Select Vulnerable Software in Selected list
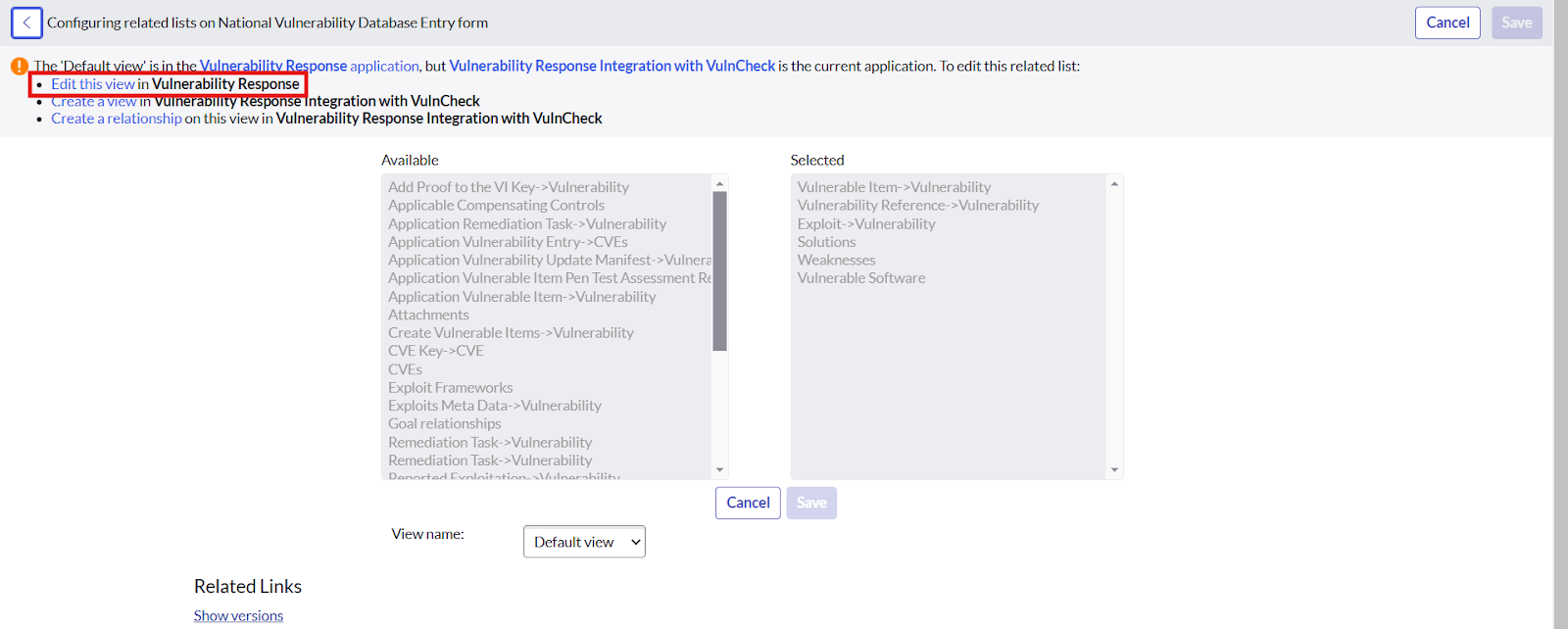 [x=861, y=278]
